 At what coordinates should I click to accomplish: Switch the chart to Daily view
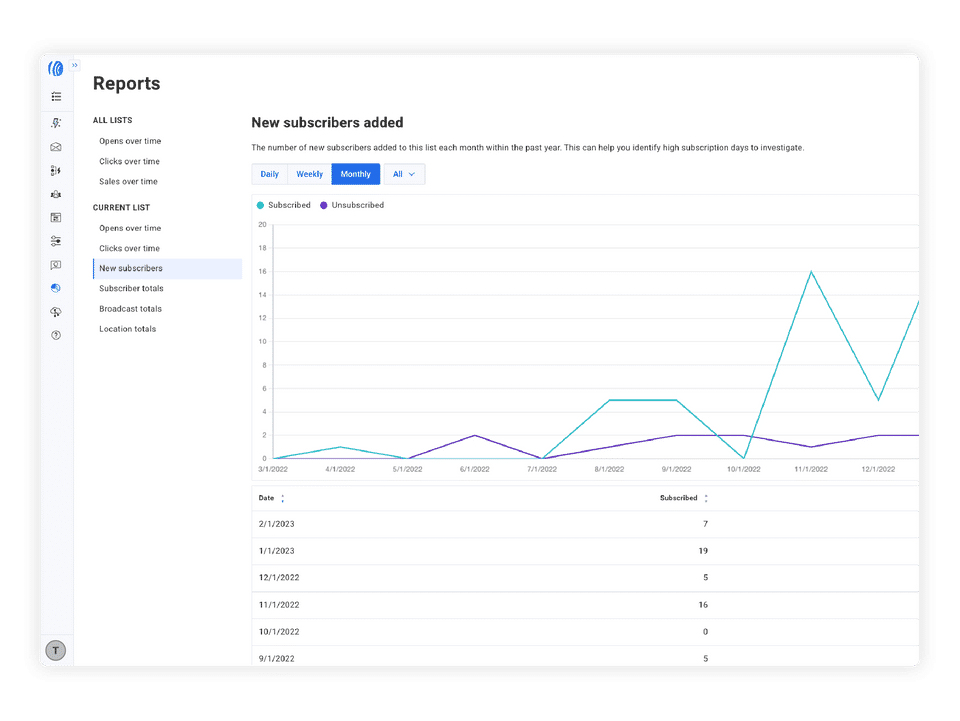pyautogui.click(x=269, y=174)
